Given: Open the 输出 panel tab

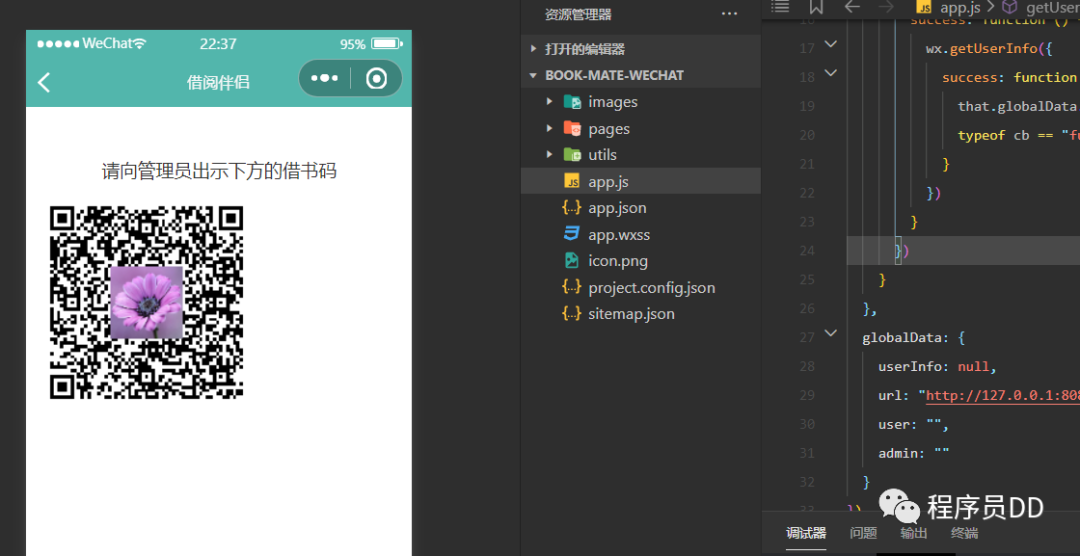Looking at the screenshot, I should (x=914, y=533).
